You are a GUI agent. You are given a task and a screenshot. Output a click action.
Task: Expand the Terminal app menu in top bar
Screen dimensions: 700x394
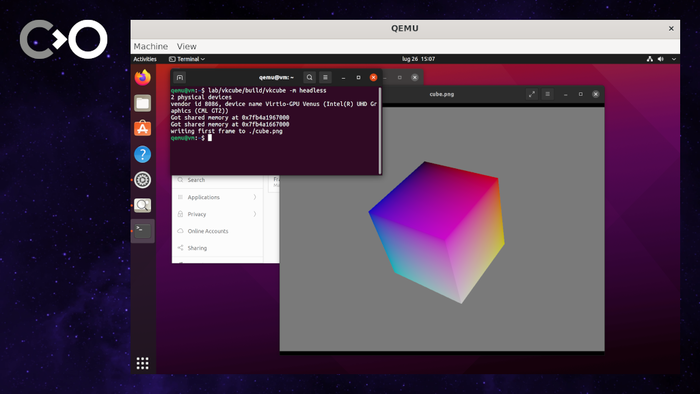[x=187, y=59]
